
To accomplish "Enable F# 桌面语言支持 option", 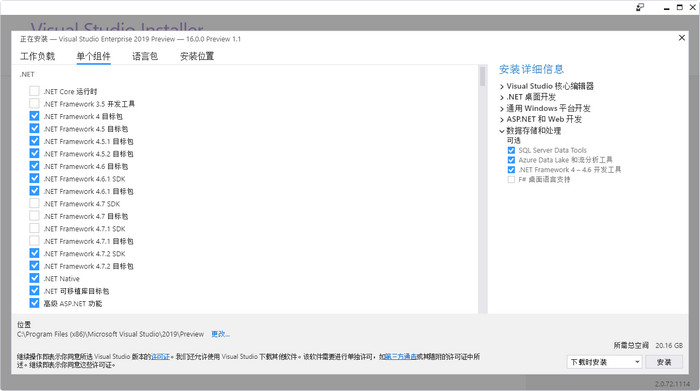I will [x=511, y=180].
